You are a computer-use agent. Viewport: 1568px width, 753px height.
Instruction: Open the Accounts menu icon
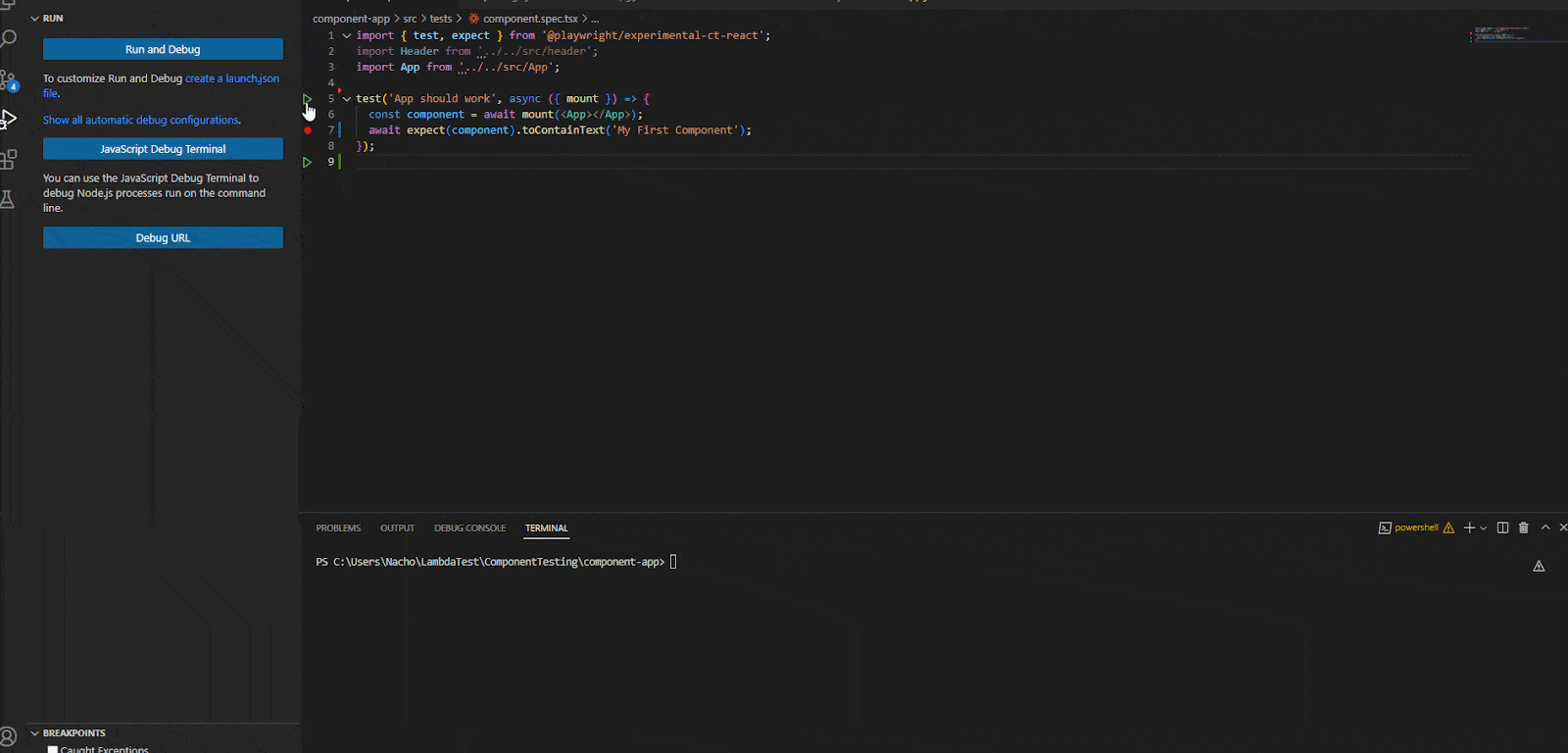(x=8, y=736)
